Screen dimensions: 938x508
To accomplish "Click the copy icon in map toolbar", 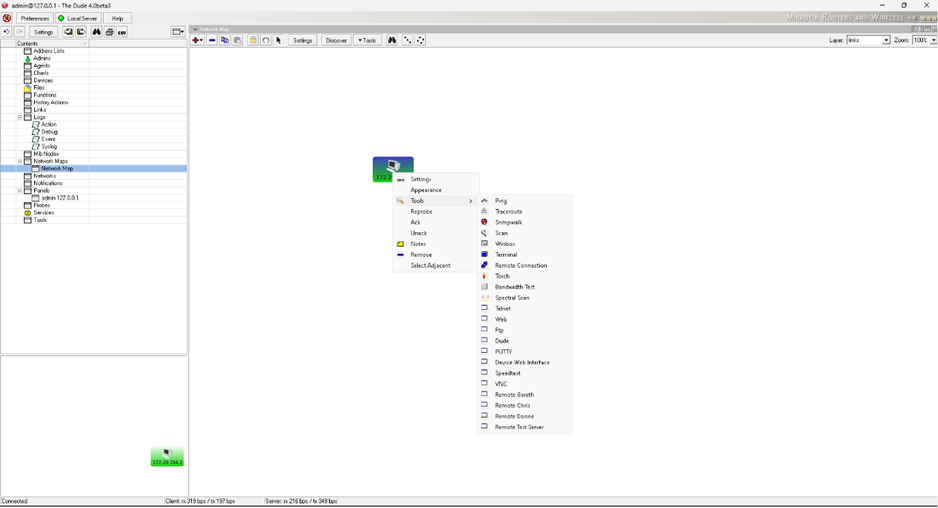I will point(225,40).
